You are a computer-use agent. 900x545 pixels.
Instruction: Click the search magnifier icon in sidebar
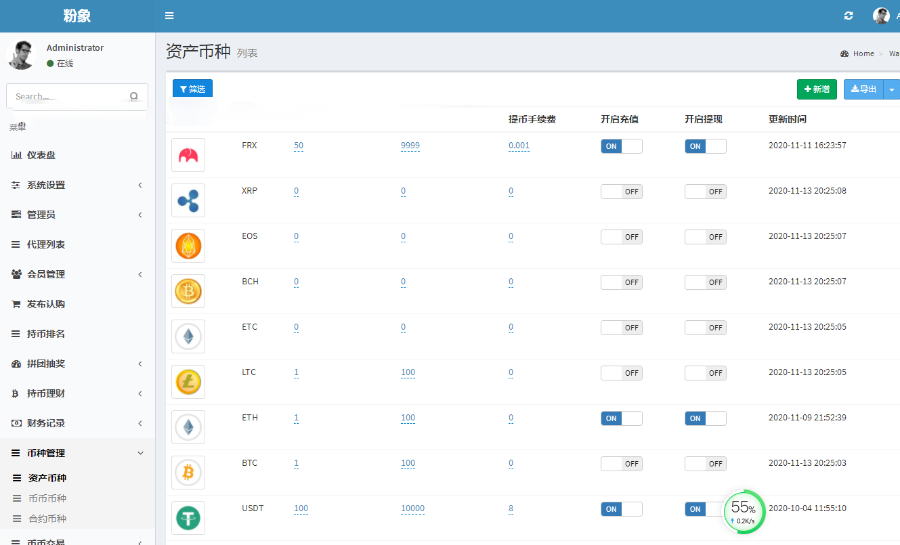(x=134, y=96)
